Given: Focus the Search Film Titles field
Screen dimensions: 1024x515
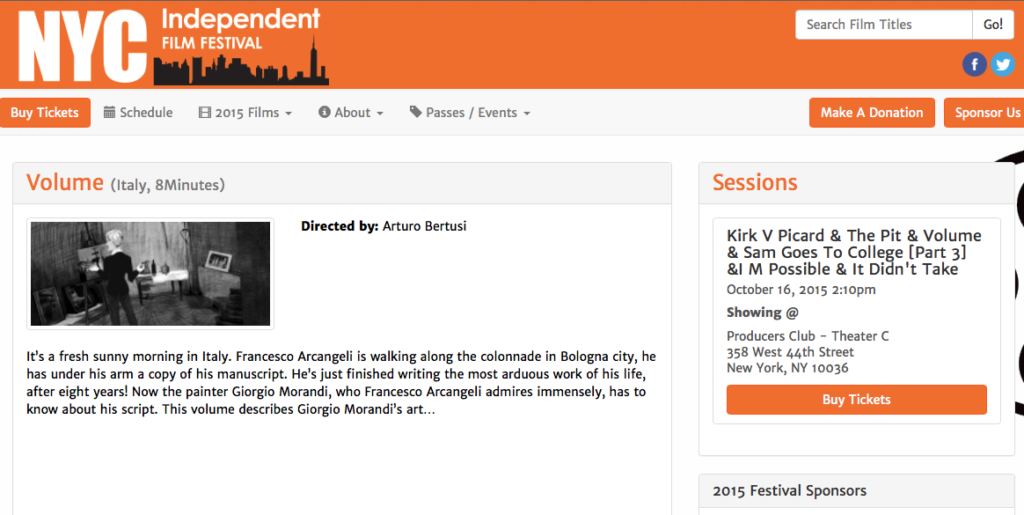Looking at the screenshot, I should click(x=884, y=25).
